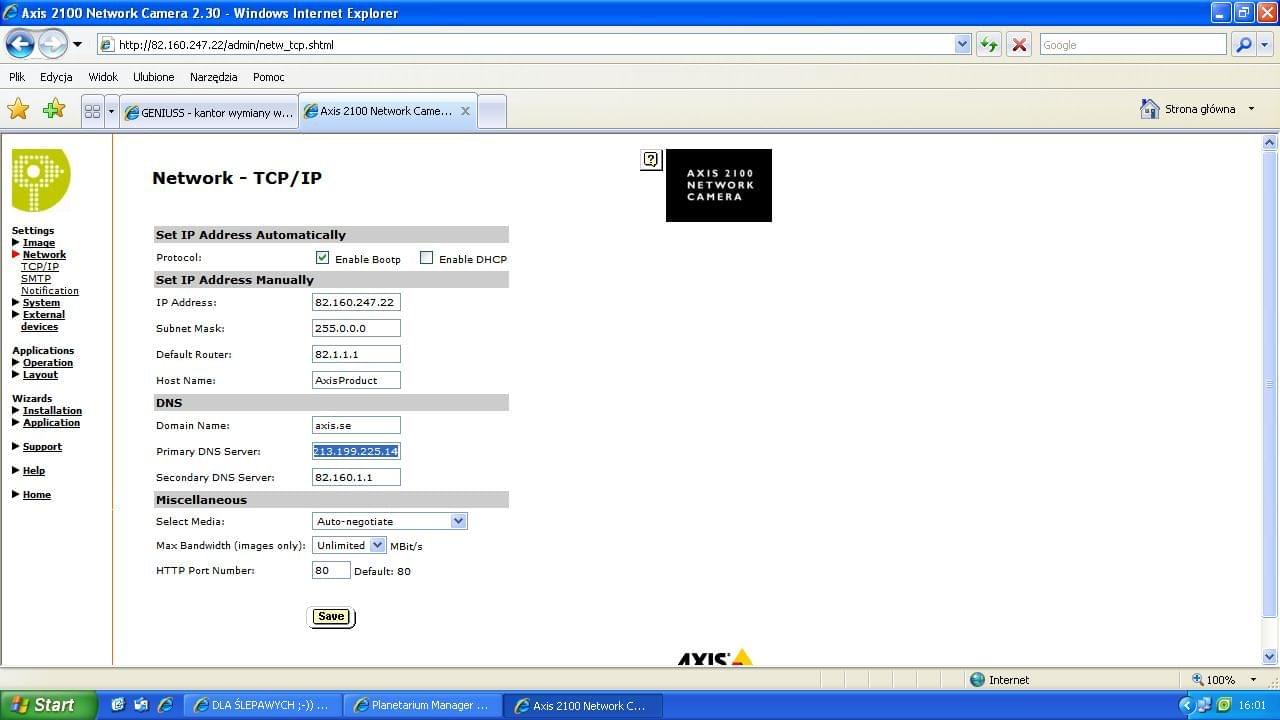Open the External devices link
The height and width of the screenshot is (720, 1280).
coord(42,321)
